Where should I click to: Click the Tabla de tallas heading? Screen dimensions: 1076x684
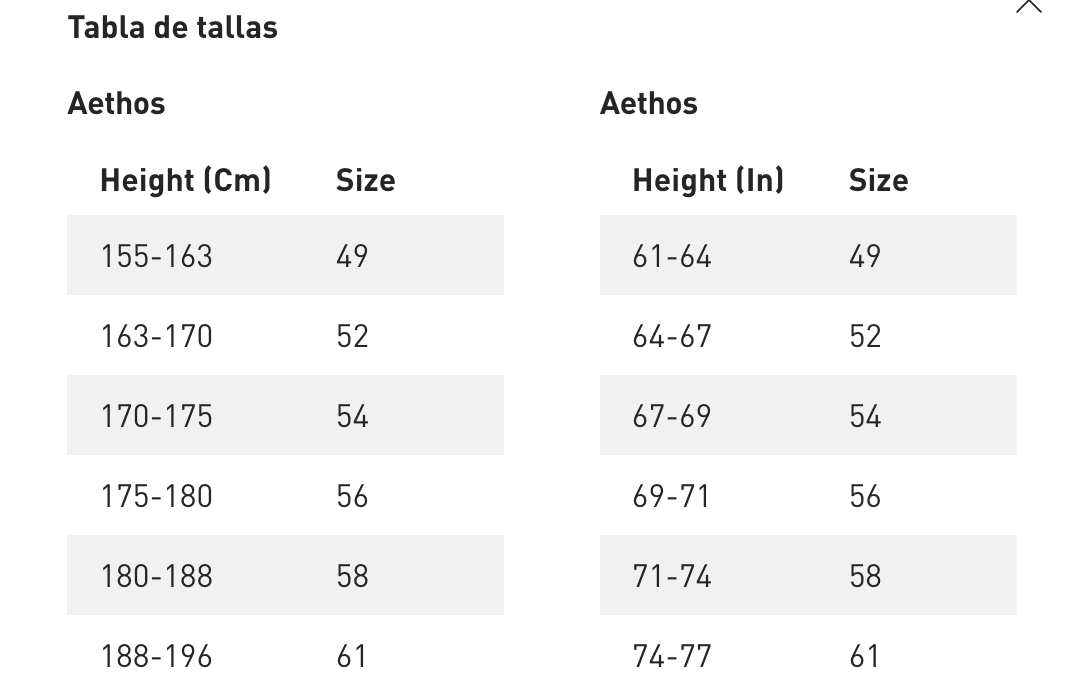click(x=172, y=27)
